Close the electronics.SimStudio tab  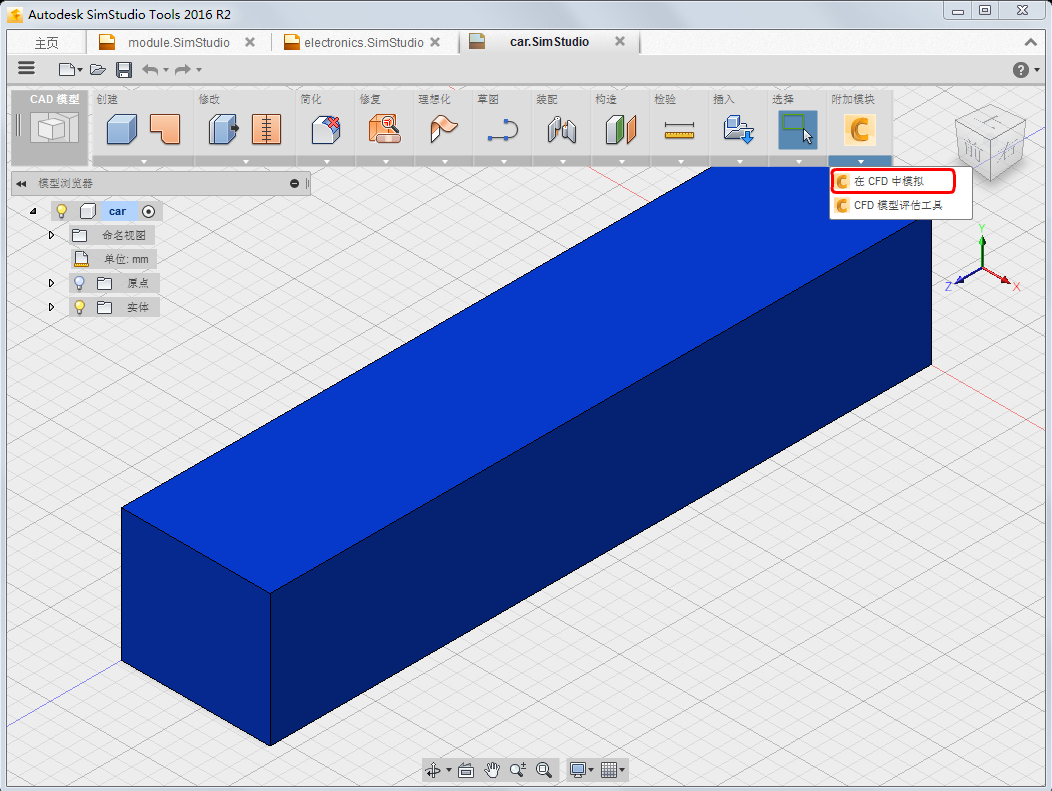point(435,42)
